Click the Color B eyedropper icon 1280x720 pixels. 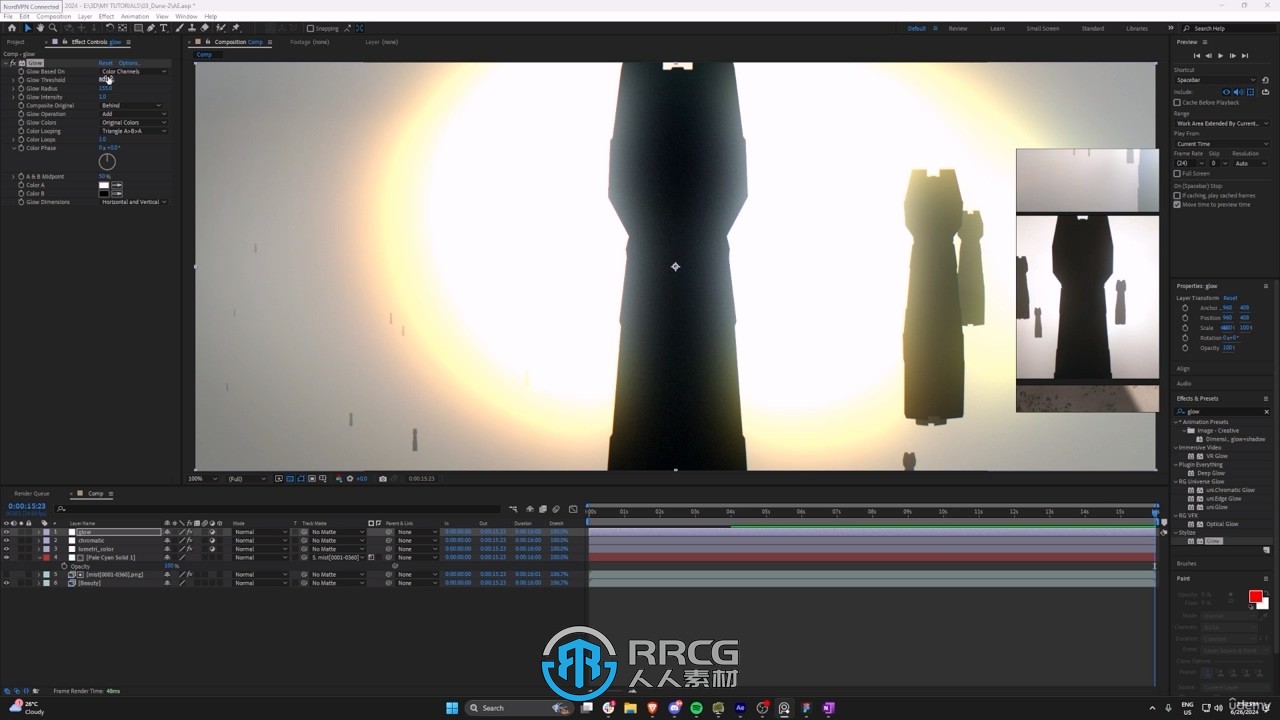(117, 194)
